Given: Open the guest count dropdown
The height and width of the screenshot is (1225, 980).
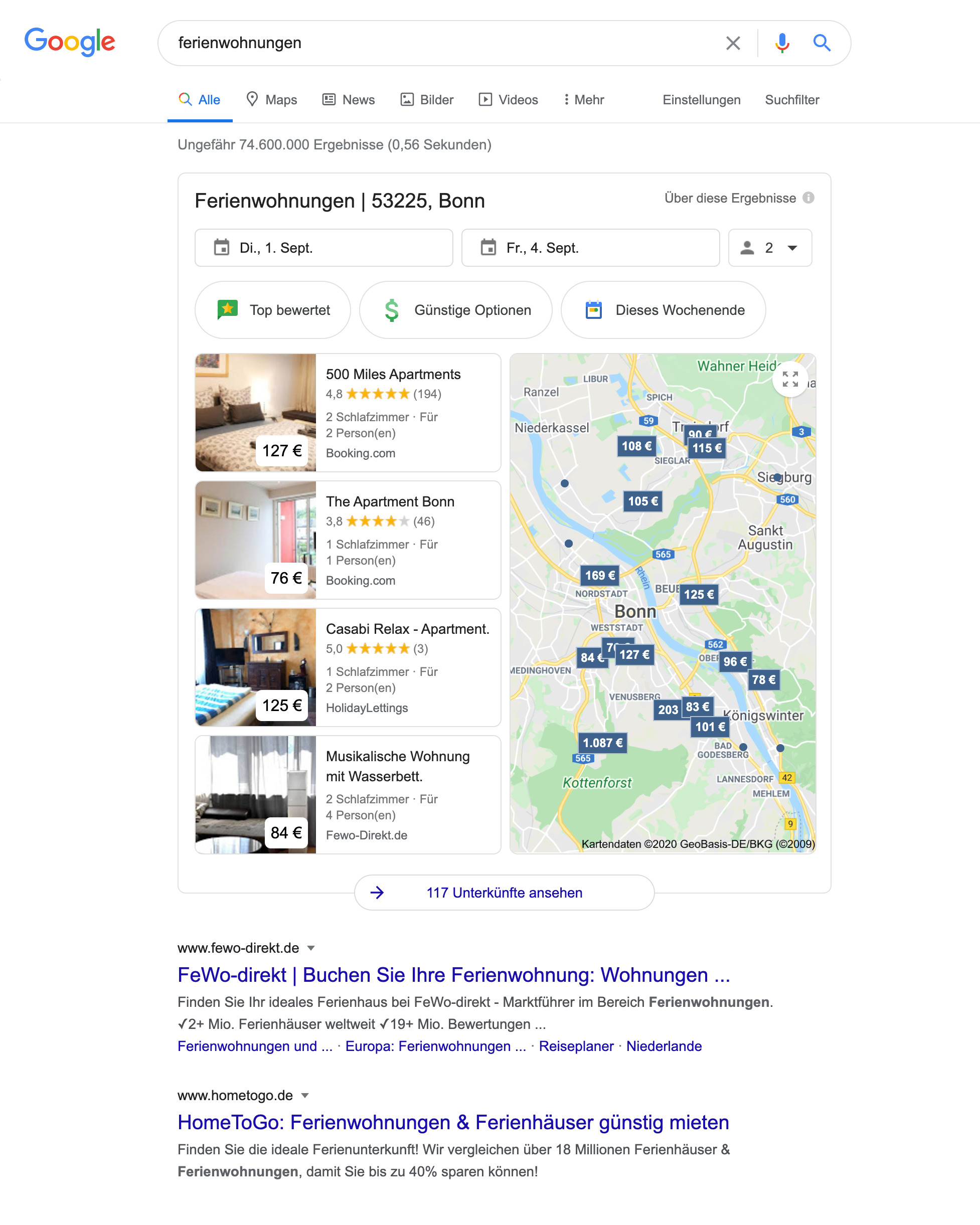Looking at the screenshot, I should pyautogui.click(x=770, y=248).
